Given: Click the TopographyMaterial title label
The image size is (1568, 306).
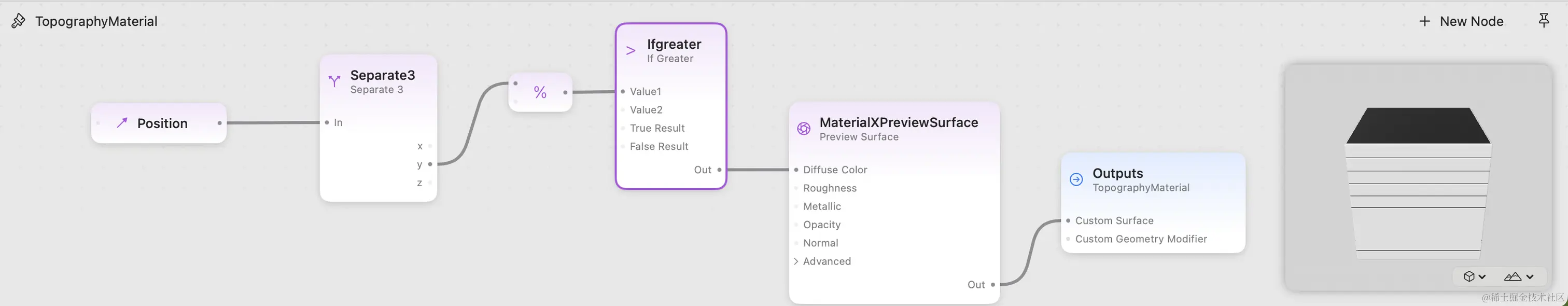Looking at the screenshot, I should (x=96, y=21).
